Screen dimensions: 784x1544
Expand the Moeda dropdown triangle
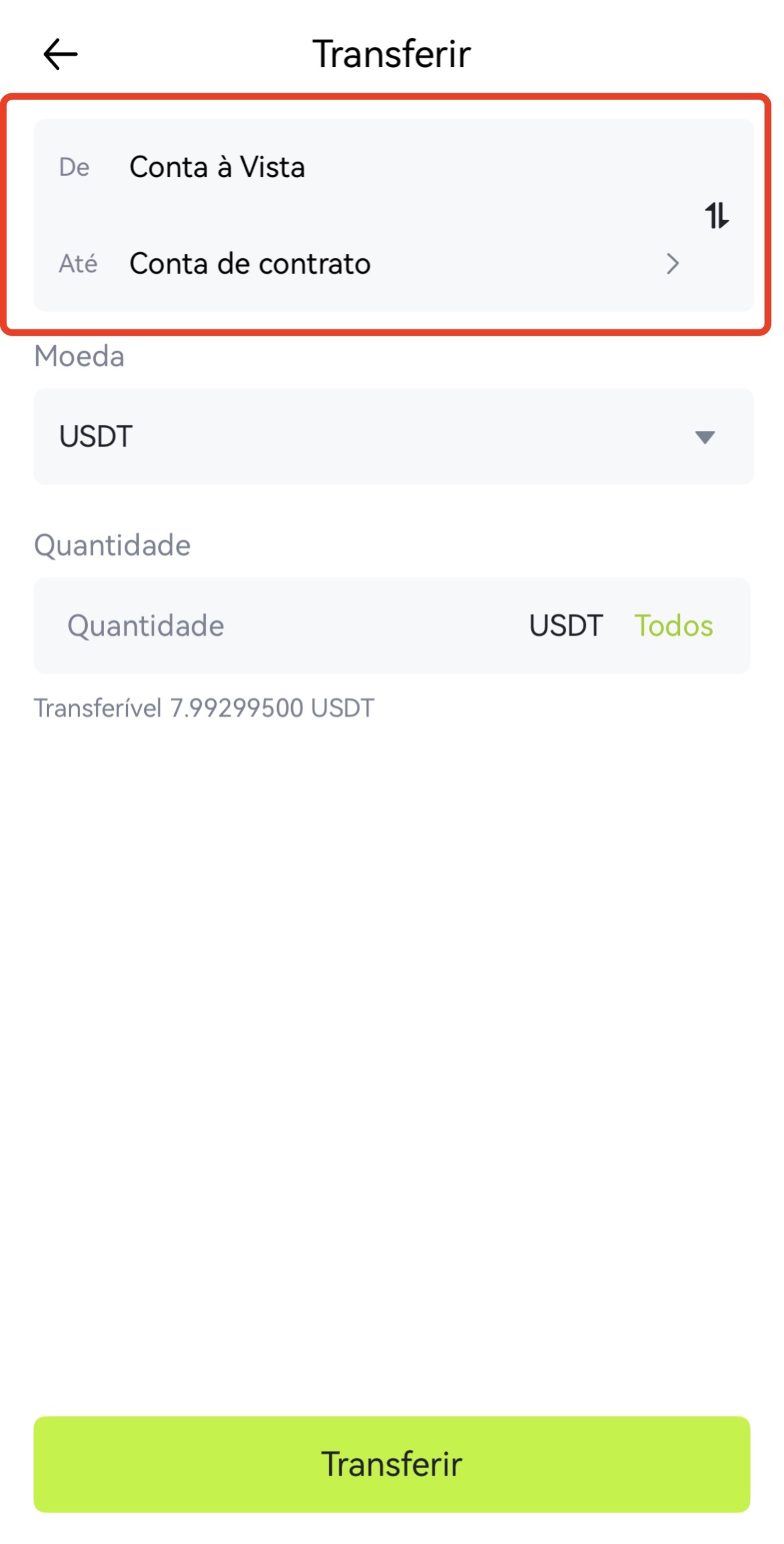point(705,437)
